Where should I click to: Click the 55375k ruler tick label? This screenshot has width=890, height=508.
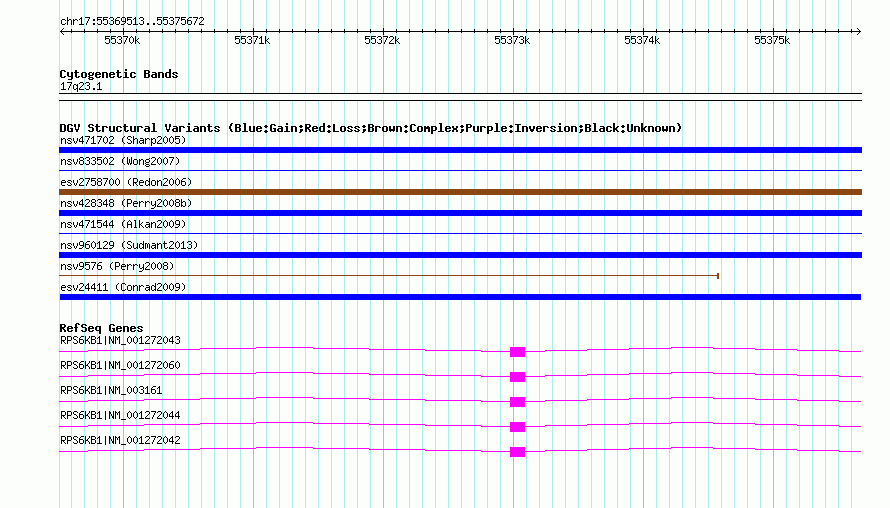click(x=772, y=40)
